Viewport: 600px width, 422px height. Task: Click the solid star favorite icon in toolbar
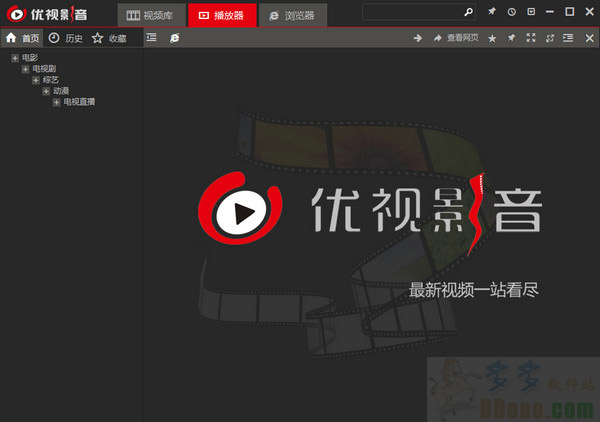point(492,38)
